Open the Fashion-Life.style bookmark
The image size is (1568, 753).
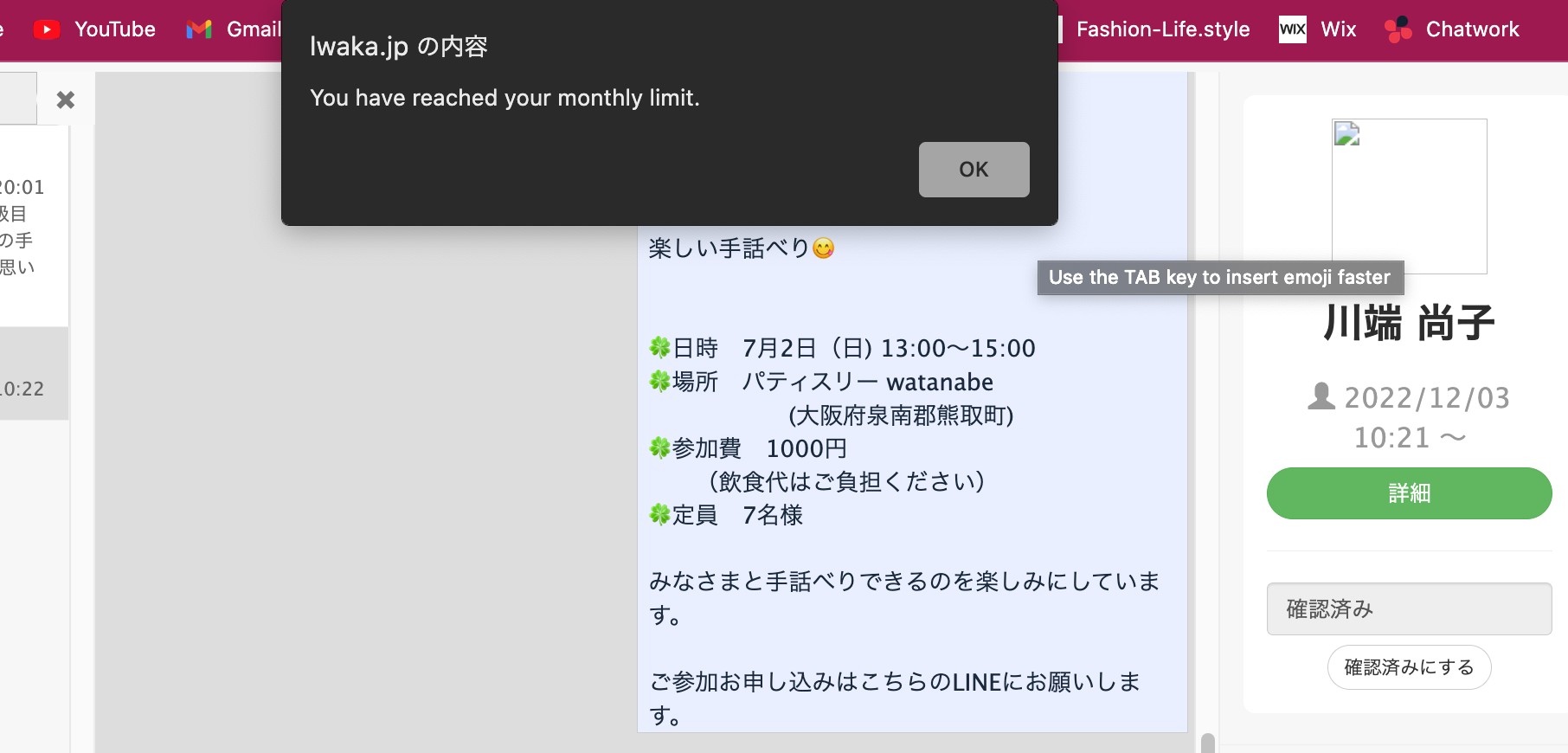[x=1162, y=29]
